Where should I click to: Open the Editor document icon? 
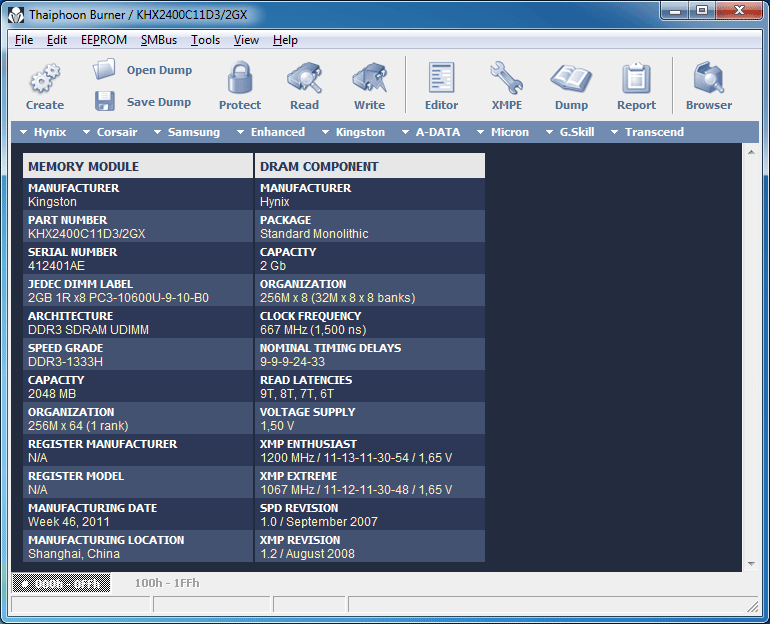pyautogui.click(x=441, y=78)
